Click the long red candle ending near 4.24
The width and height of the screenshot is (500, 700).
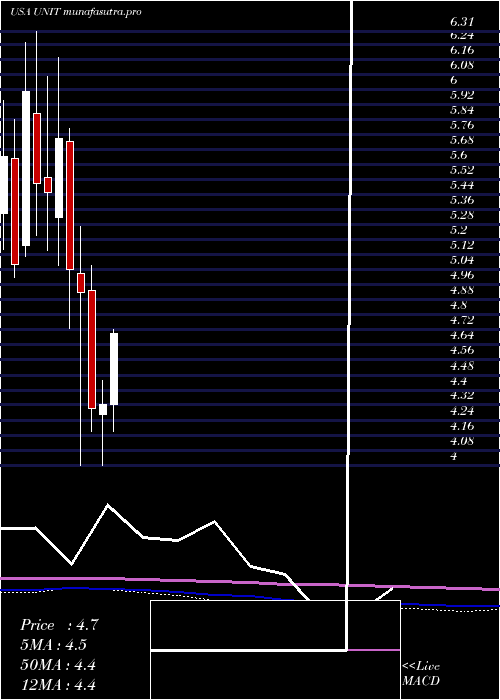[92, 349]
